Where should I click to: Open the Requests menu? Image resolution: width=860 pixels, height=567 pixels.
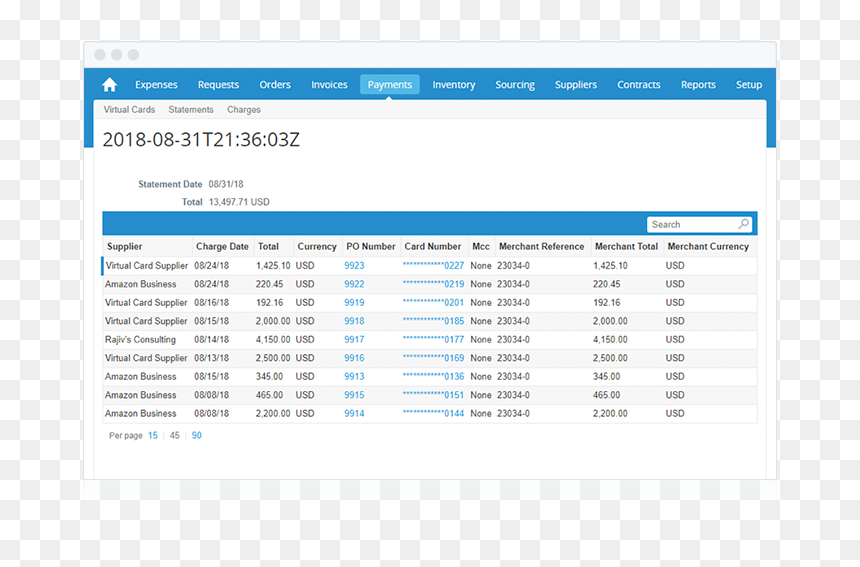pyautogui.click(x=218, y=84)
